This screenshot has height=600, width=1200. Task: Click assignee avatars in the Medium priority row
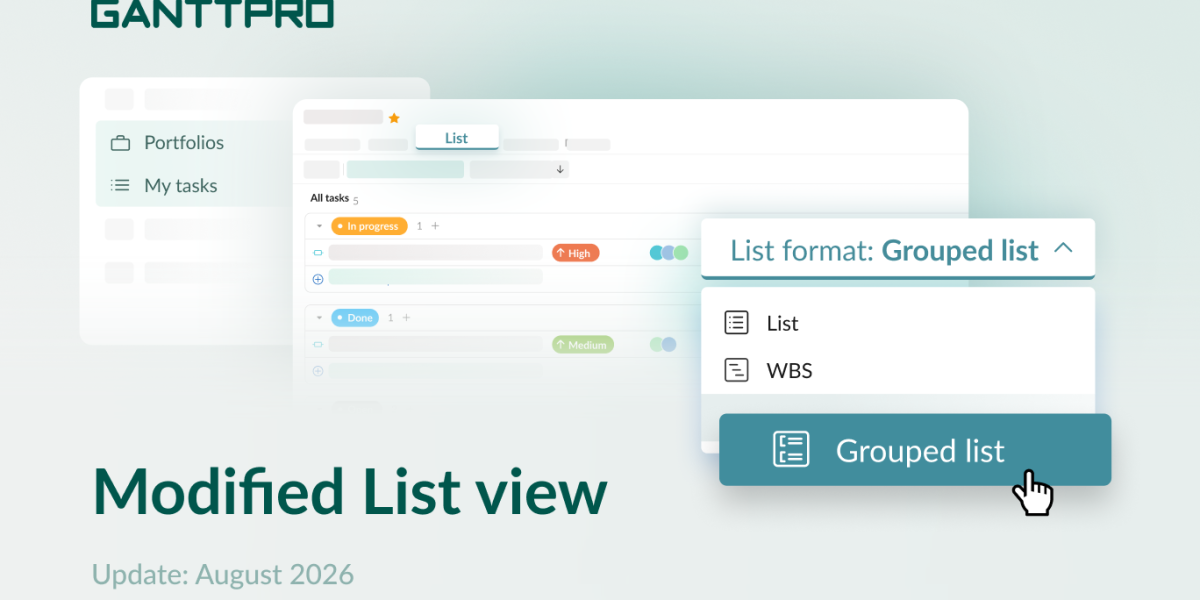pos(663,344)
